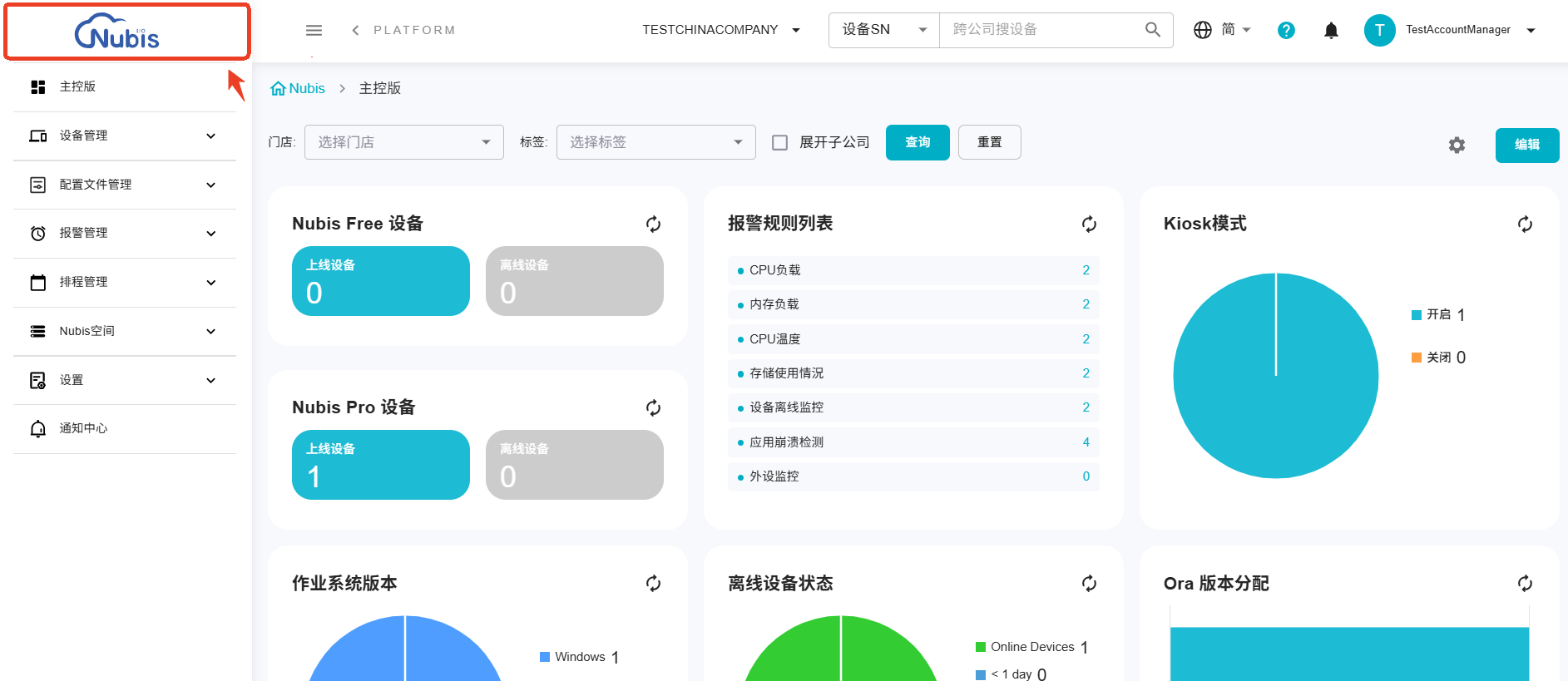The width and height of the screenshot is (1568, 681).
Task: Click the 通知中心 bell icon in sidebar
Action: click(x=38, y=429)
